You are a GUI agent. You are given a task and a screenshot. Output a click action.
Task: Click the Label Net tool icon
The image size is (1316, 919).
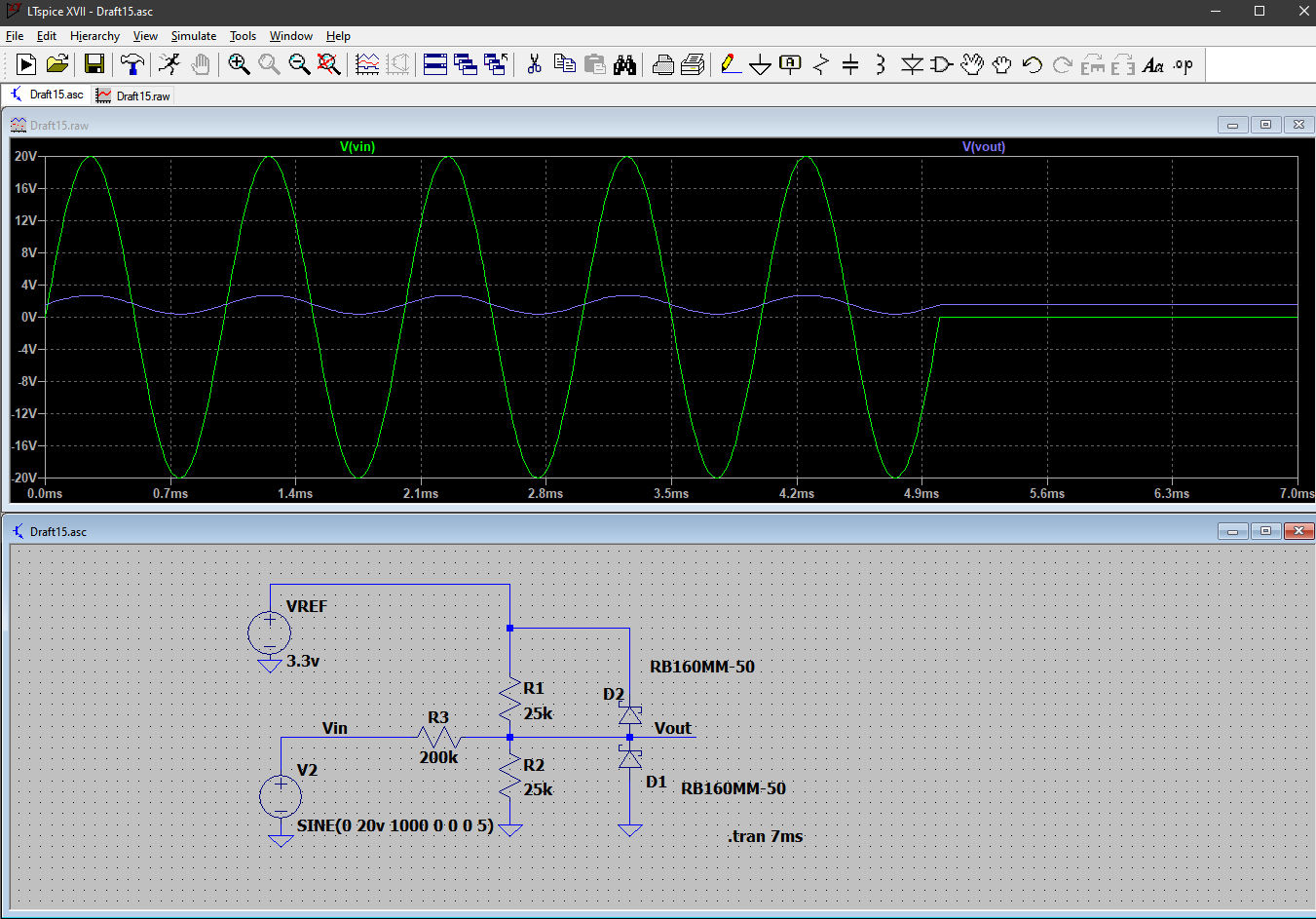coord(790,64)
